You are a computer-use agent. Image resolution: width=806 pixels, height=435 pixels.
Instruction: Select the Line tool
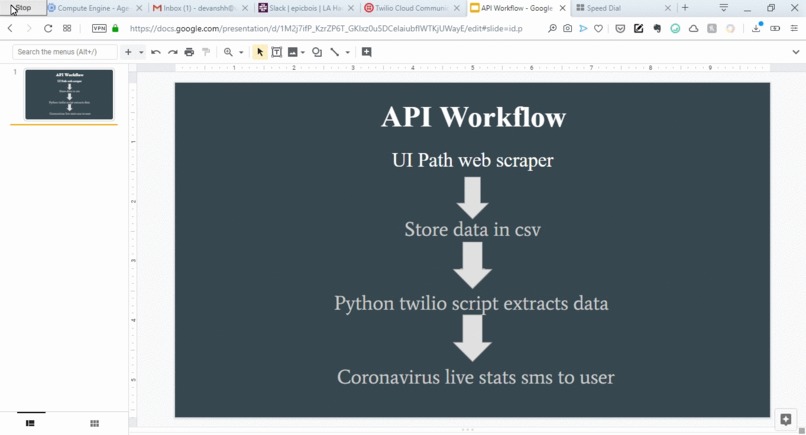[x=335, y=52]
